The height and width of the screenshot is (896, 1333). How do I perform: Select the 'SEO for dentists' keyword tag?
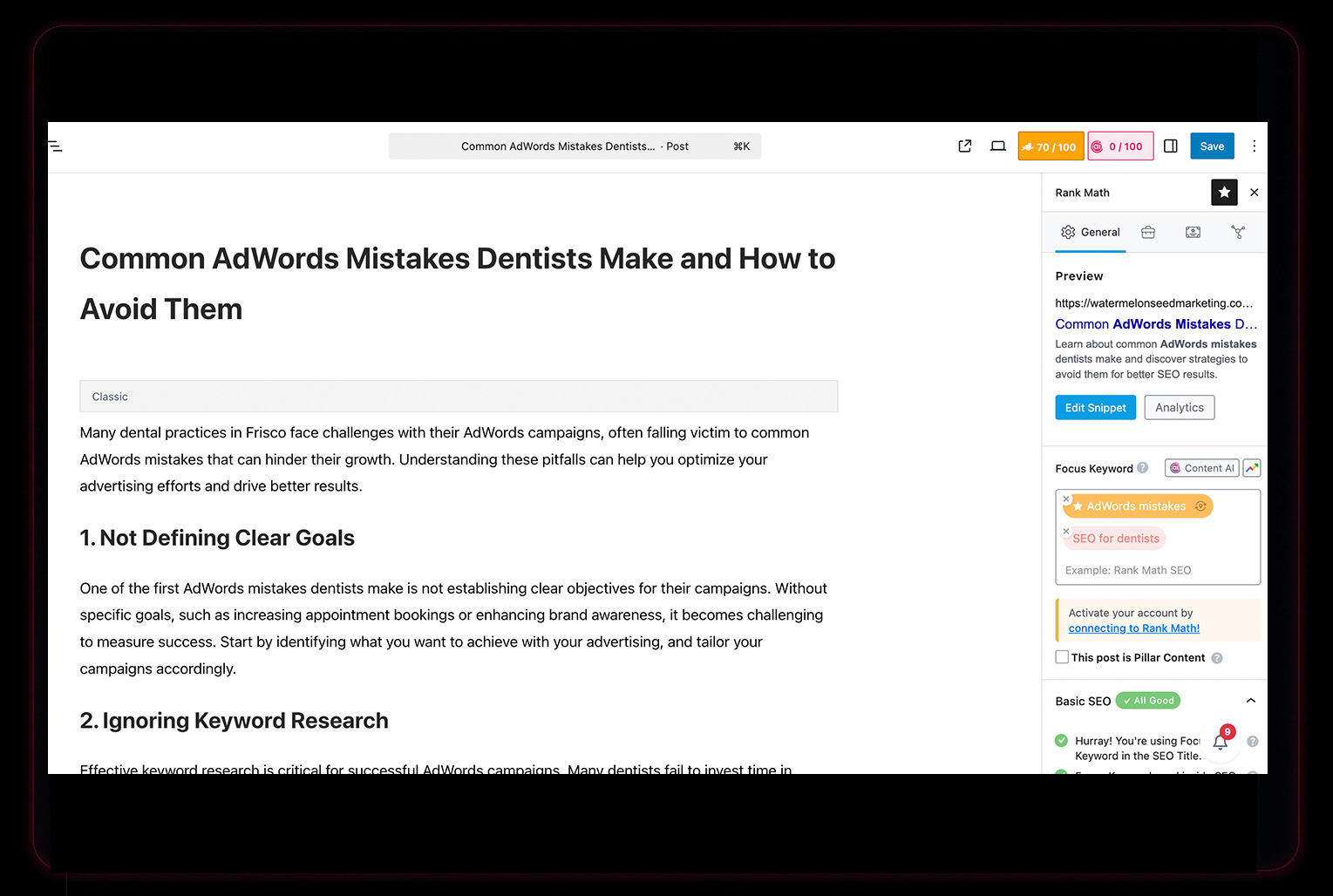point(1115,539)
